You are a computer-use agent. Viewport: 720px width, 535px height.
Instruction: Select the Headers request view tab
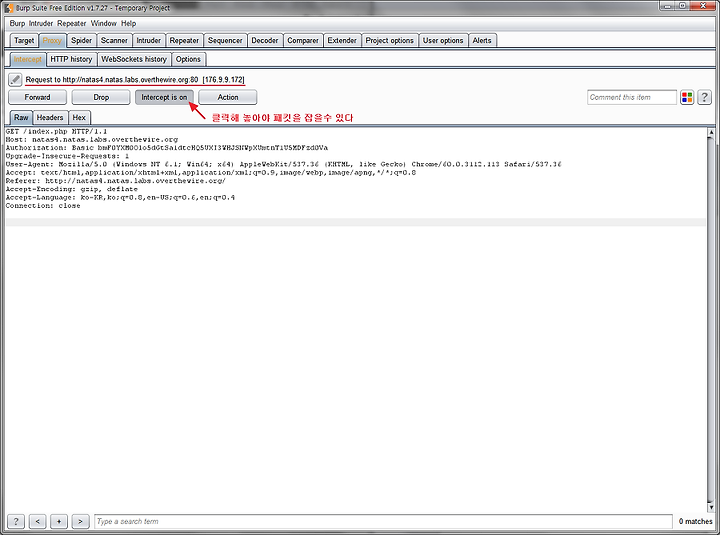click(50, 118)
